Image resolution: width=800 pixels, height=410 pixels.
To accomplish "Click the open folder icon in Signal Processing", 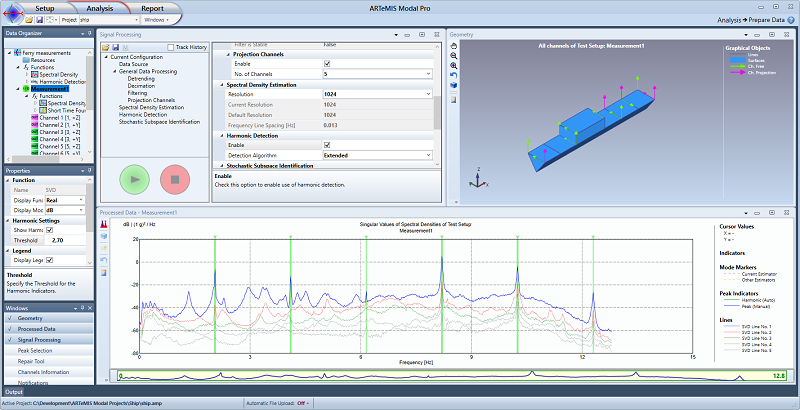I will click(x=104, y=46).
